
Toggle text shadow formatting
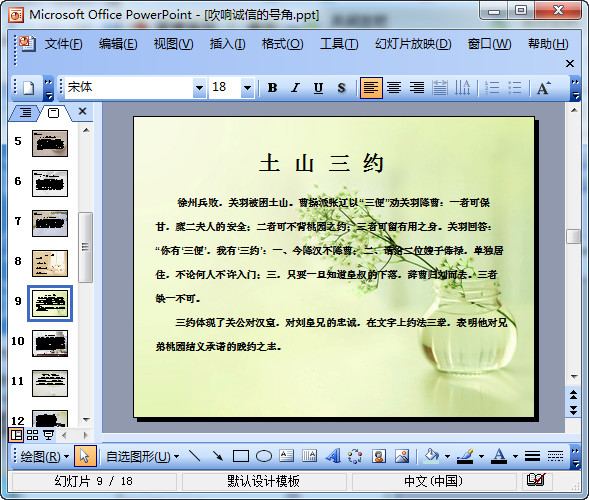(341, 88)
